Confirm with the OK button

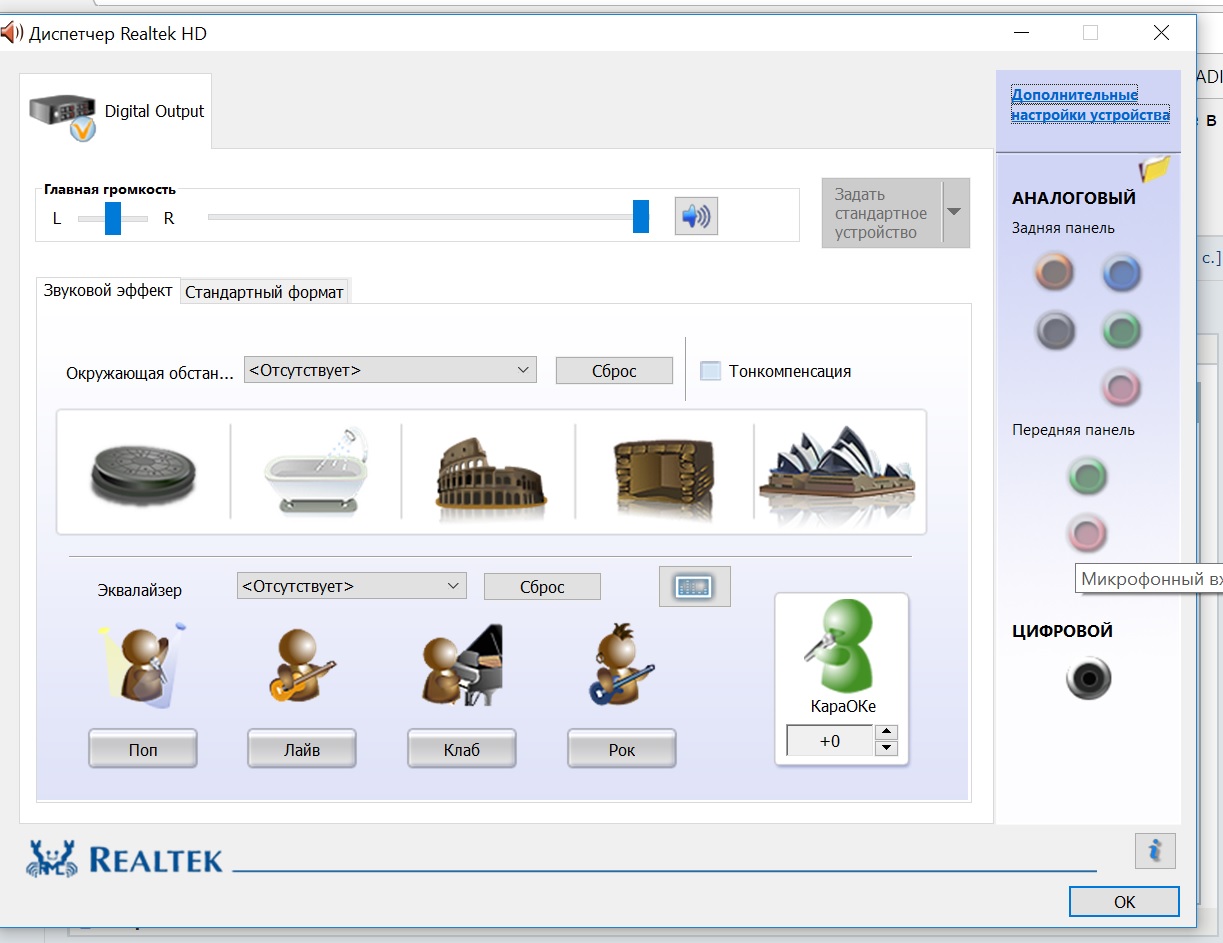(1124, 902)
